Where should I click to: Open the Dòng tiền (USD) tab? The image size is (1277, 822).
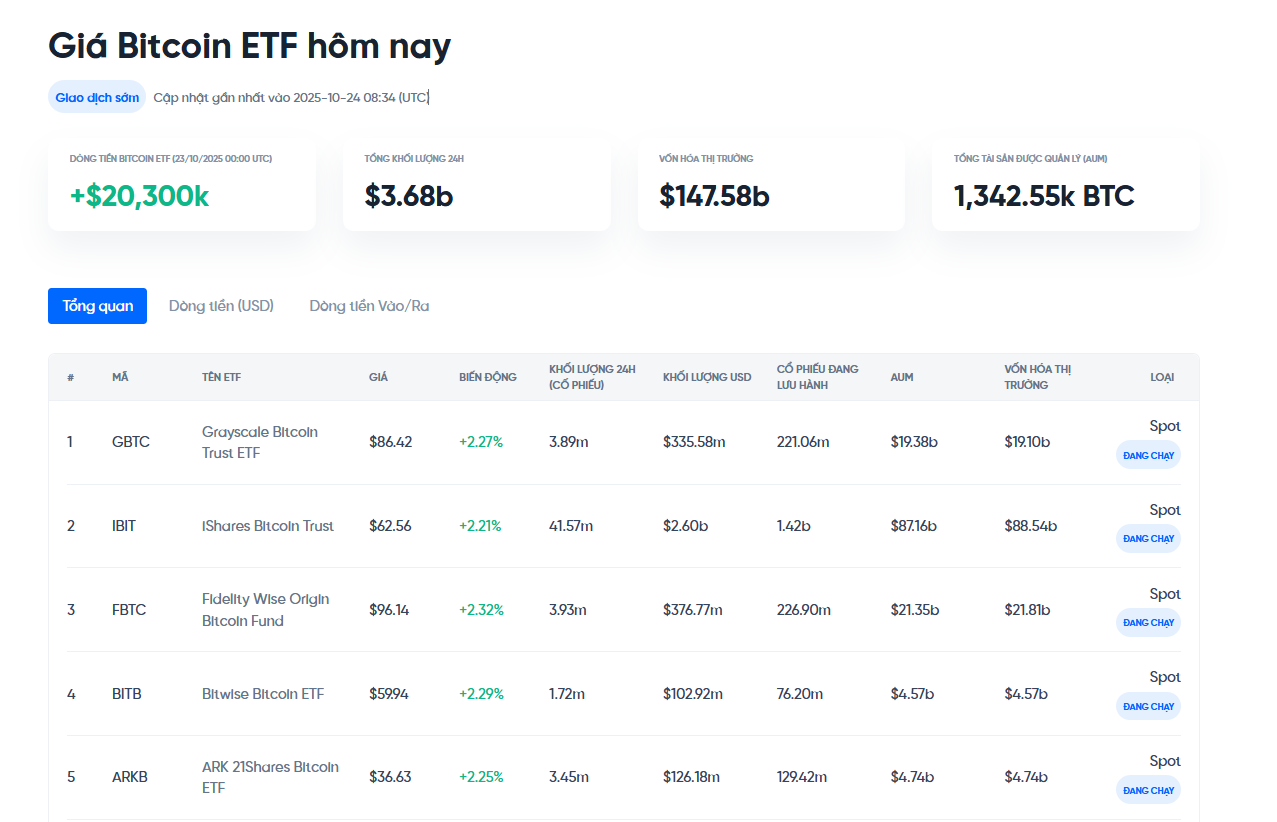pyautogui.click(x=220, y=305)
